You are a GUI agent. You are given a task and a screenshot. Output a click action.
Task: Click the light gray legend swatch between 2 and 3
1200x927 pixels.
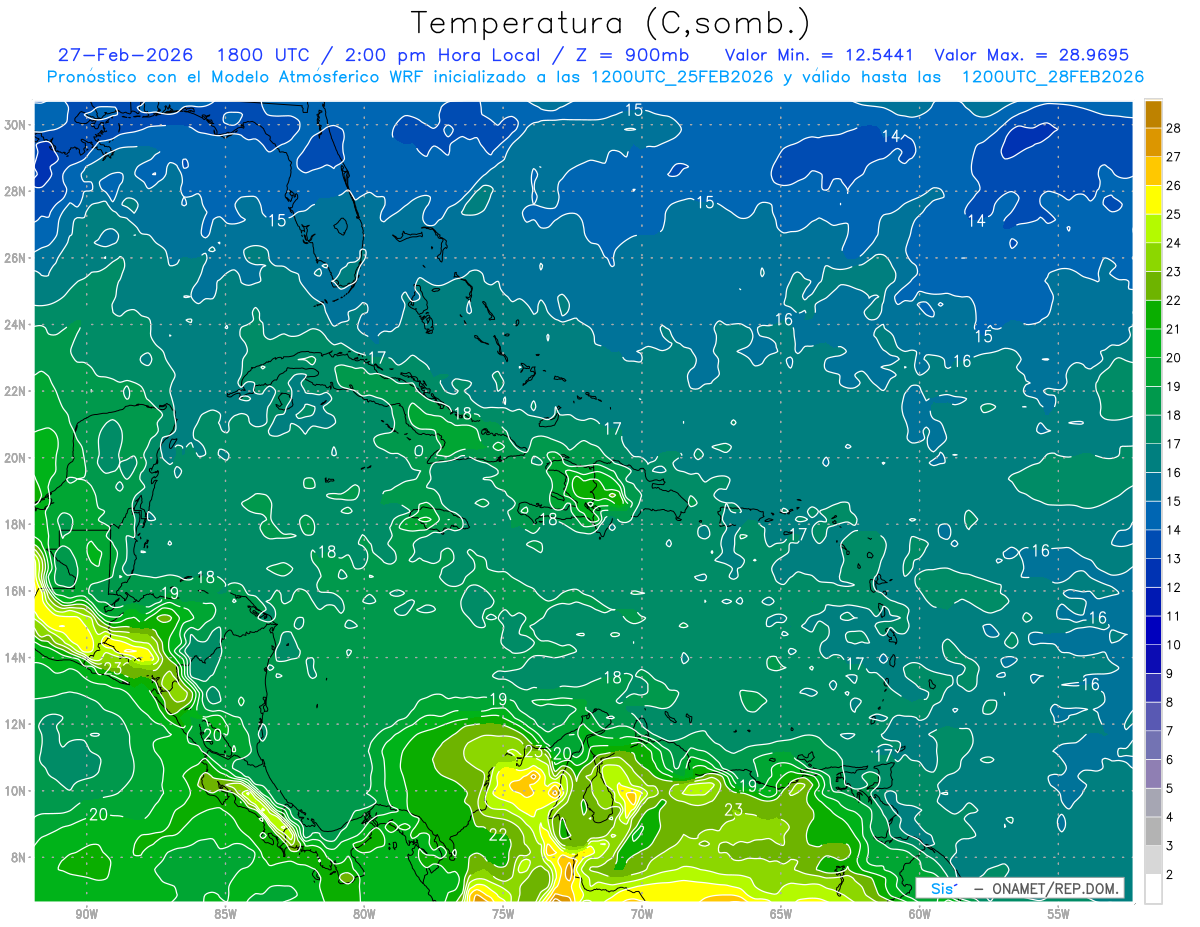tap(1153, 860)
